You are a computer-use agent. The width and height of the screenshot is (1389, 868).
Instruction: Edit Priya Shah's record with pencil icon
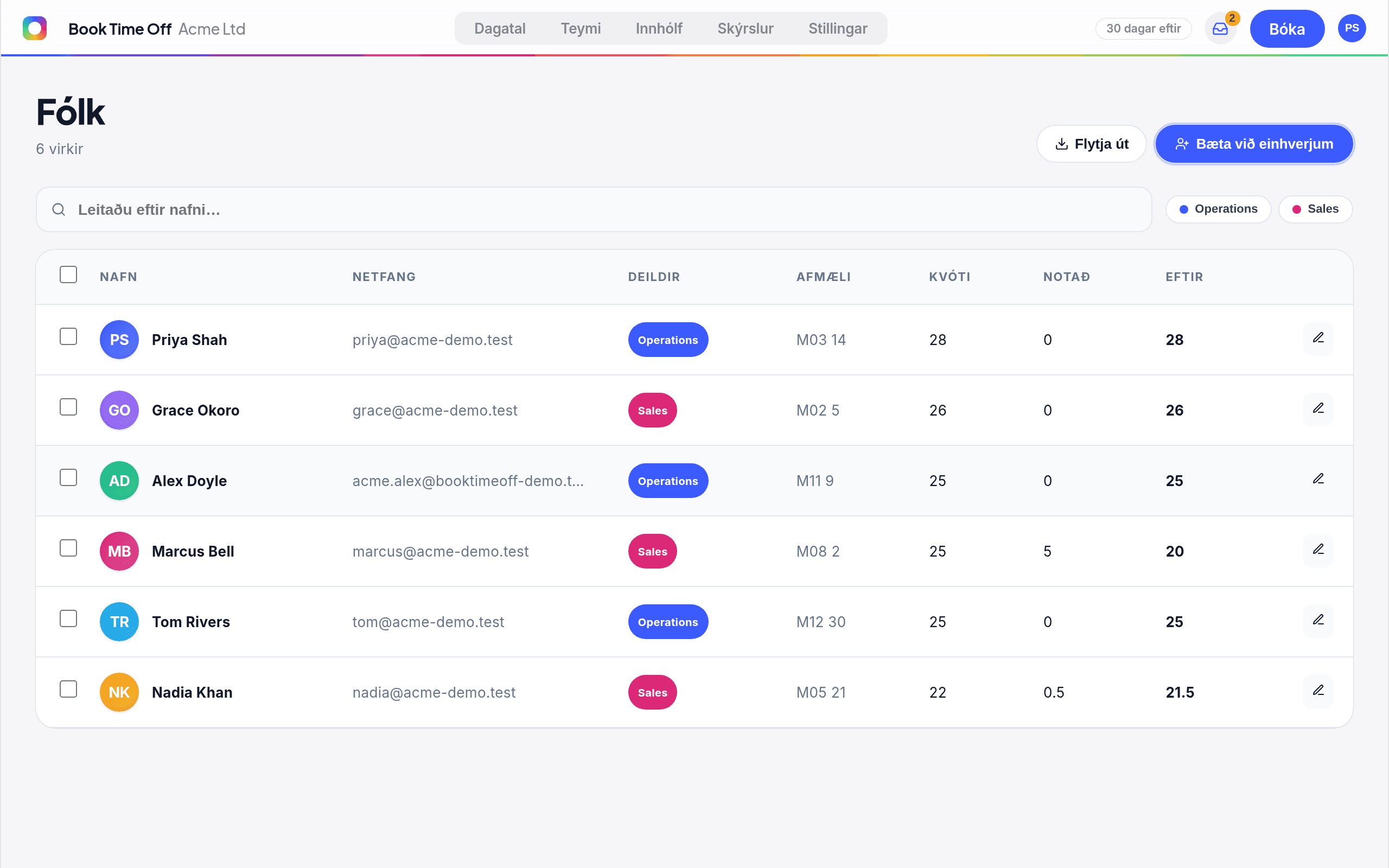point(1318,339)
